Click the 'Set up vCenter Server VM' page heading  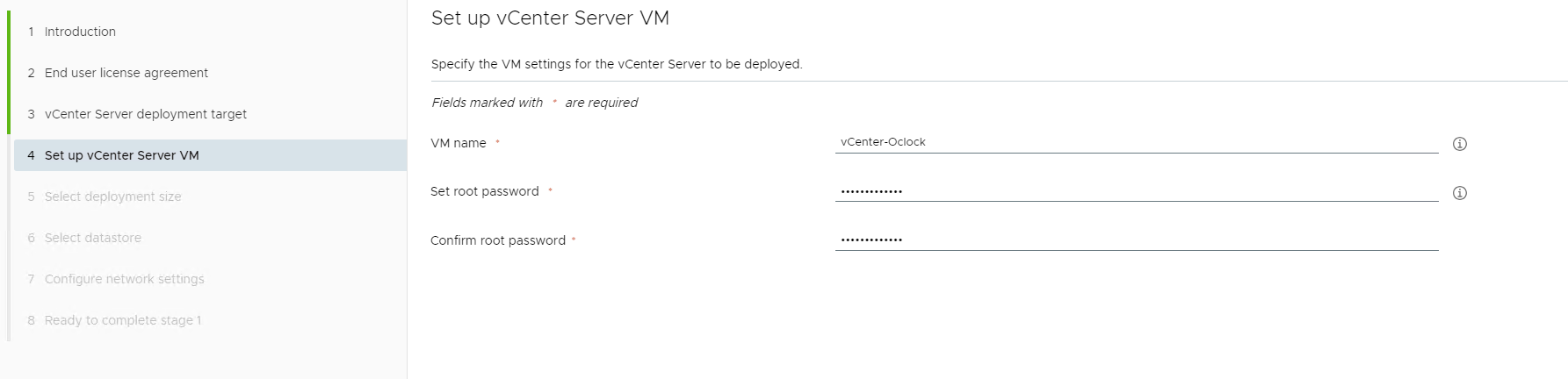point(550,18)
